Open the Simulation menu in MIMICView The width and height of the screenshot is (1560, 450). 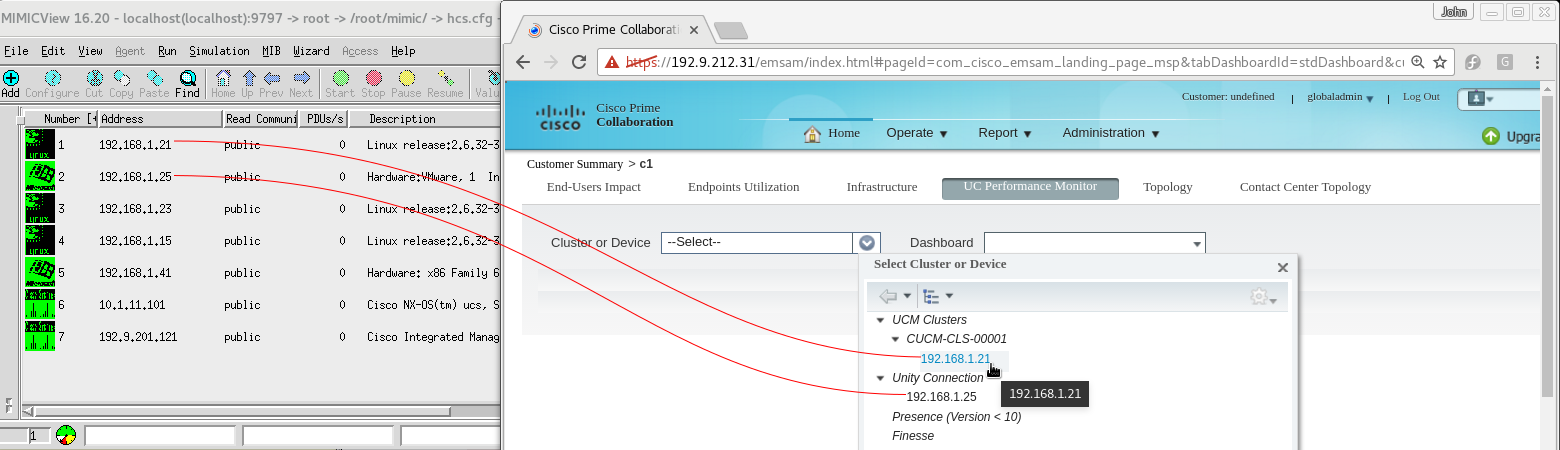(x=219, y=51)
